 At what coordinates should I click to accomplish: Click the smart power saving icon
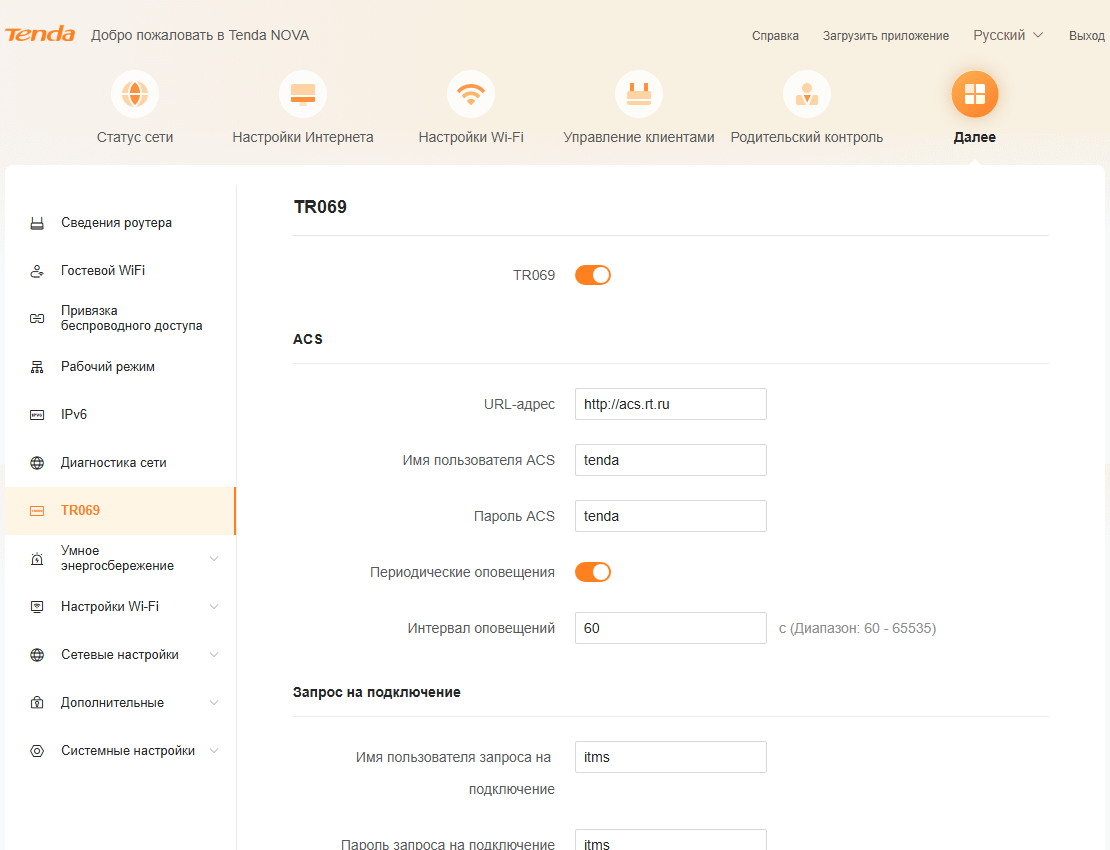37,558
